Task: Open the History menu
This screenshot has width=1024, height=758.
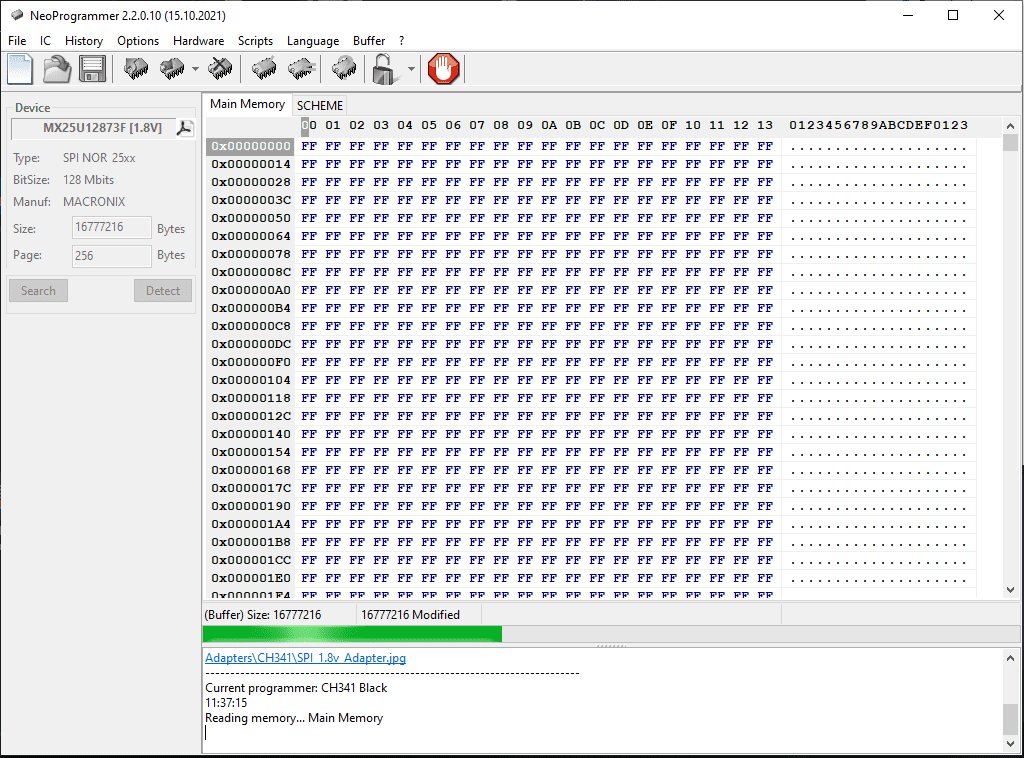Action: [84, 40]
